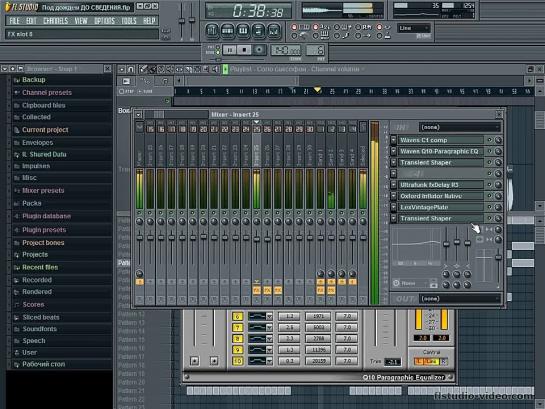545x409 pixels.
Task: Open the HELP menu
Action: click(149, 21)
